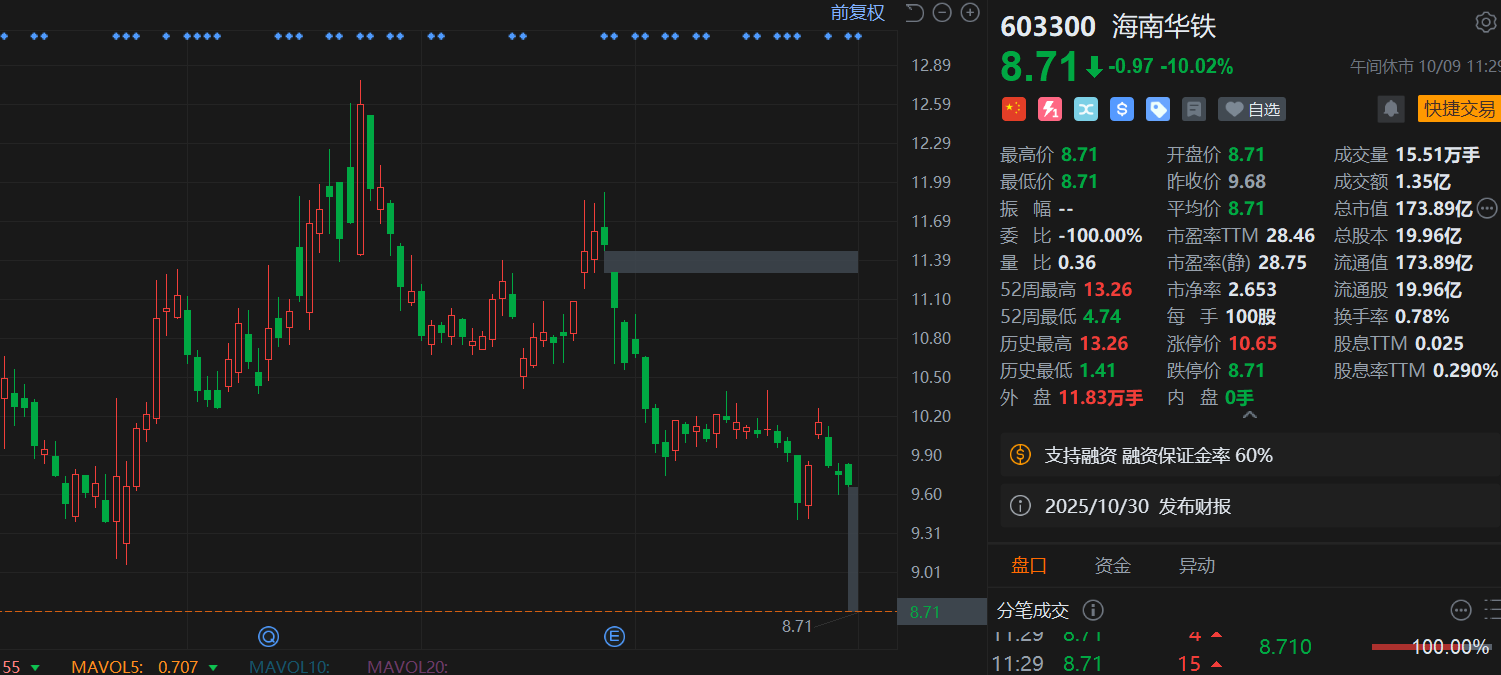Click the pink lightning Level-1 quote icon
The width and height of the screenshot is (1501, 675).
tap(1050, 109)
